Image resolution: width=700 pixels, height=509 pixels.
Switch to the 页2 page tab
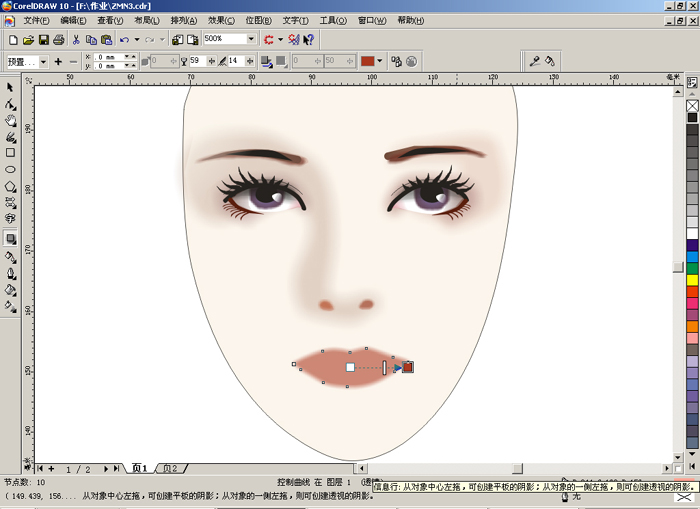[x=170, y=468]
